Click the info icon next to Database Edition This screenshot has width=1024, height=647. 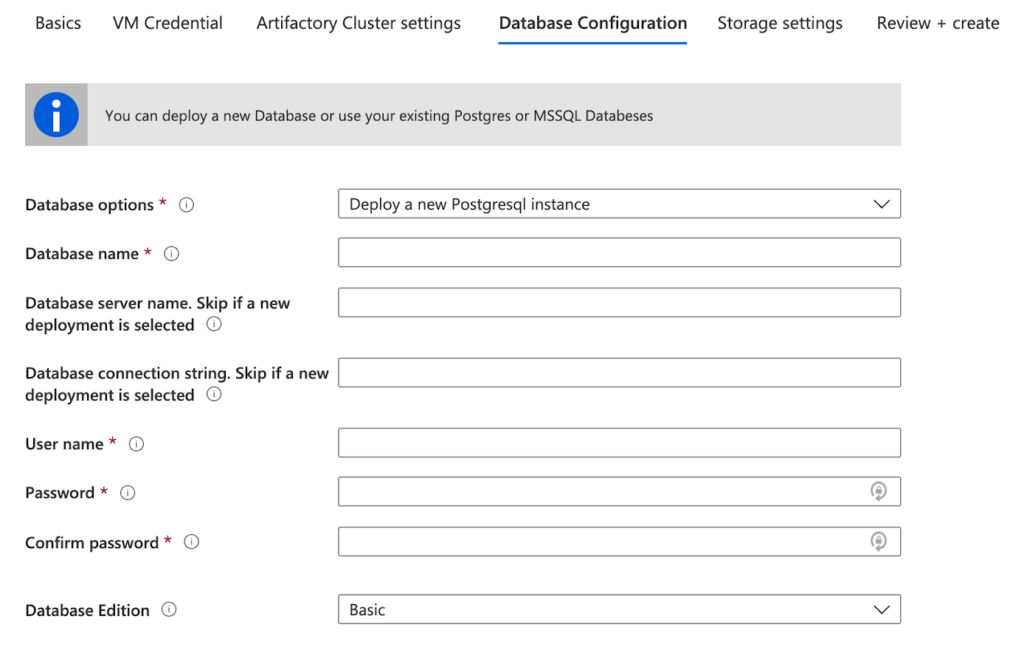point(169,610)
